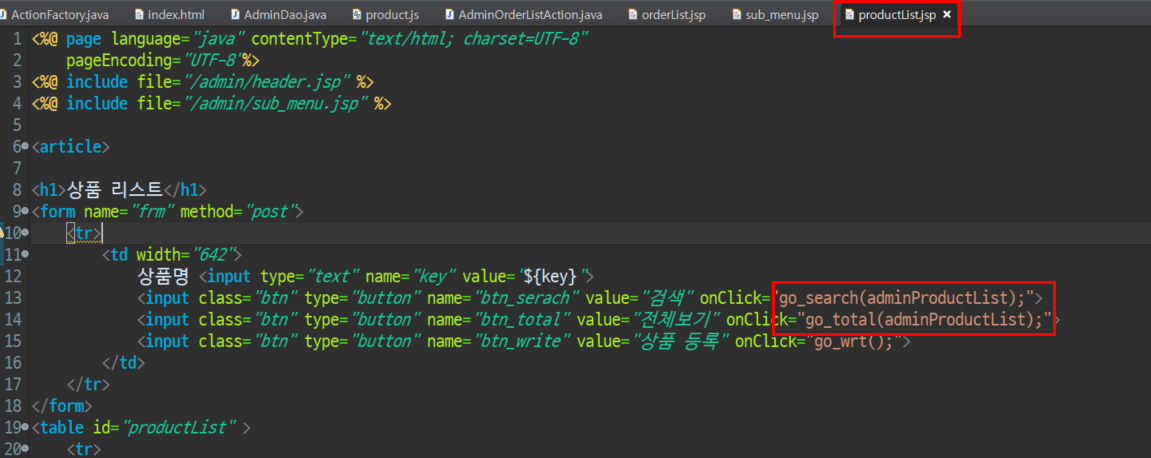The width and height of the screenshot is (1151, 458).
Task: Click the go_search(adminProductList); handler text
Action: (907, 298)
